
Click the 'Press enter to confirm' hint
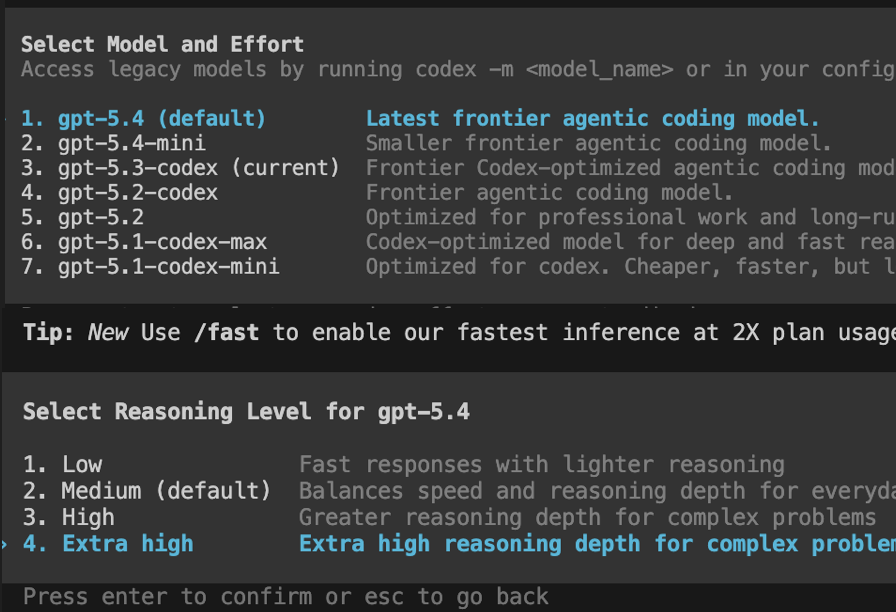[285, 597]
